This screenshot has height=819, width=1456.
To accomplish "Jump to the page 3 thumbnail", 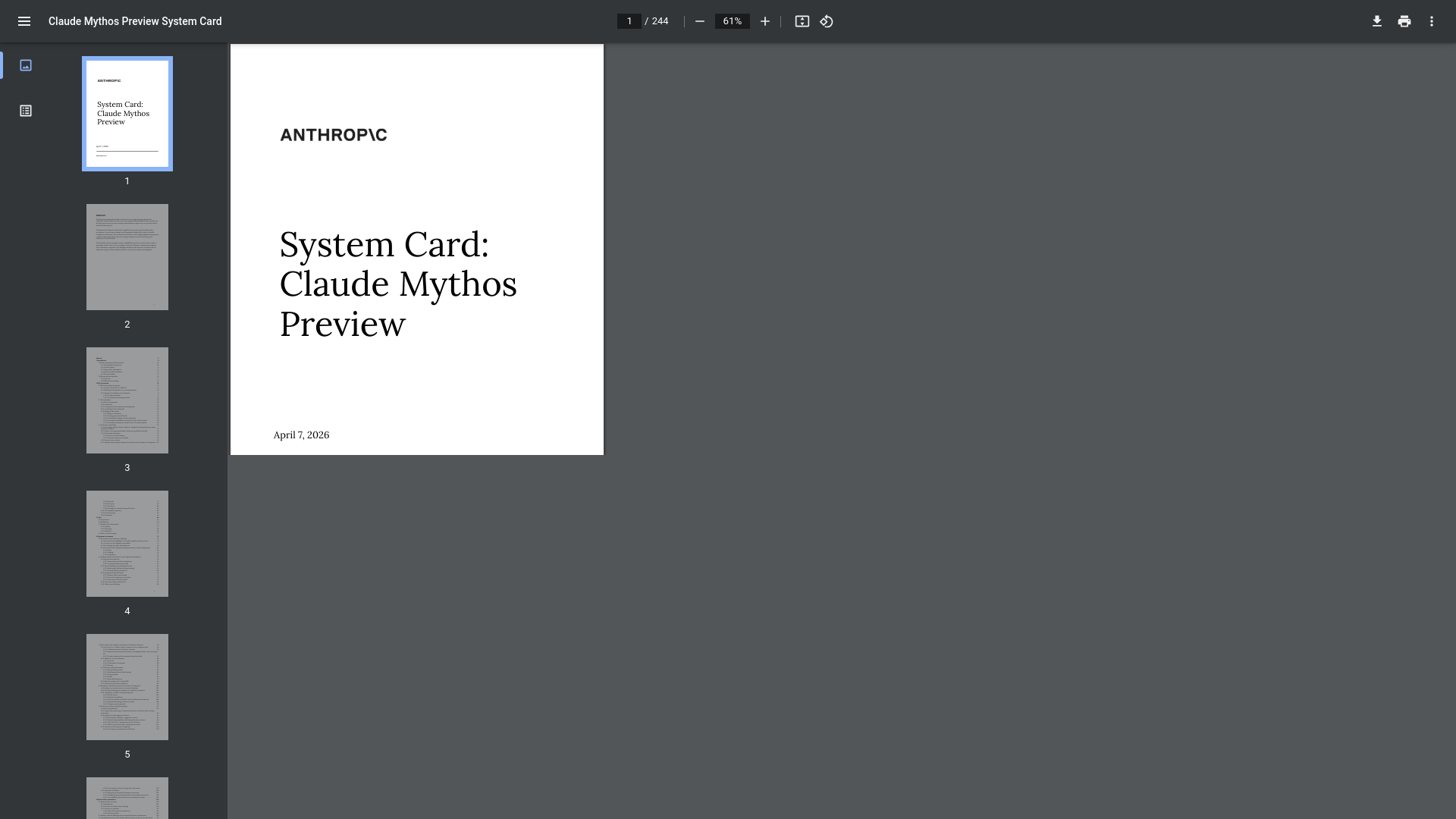I will 127,400.
